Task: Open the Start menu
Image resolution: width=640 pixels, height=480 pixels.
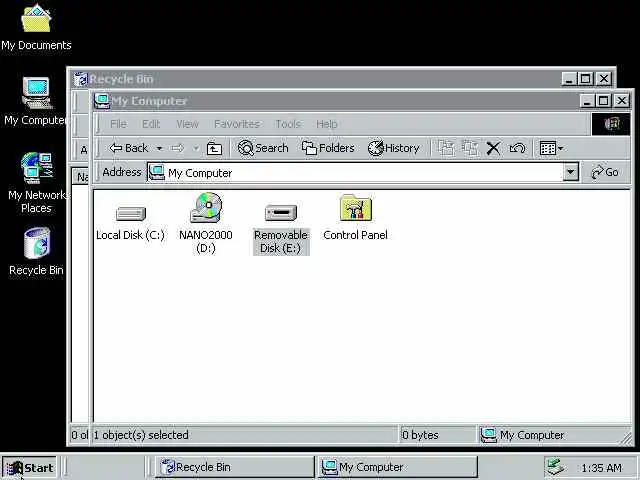Action: [29, 468]
